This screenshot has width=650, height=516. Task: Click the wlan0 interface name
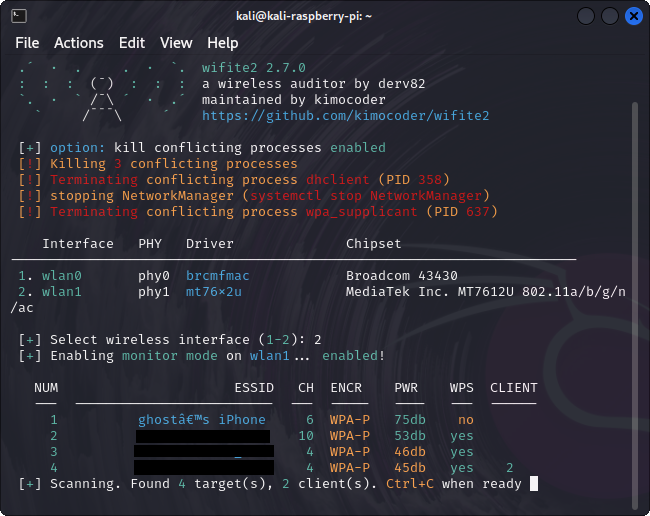click(x=62, y=276)
